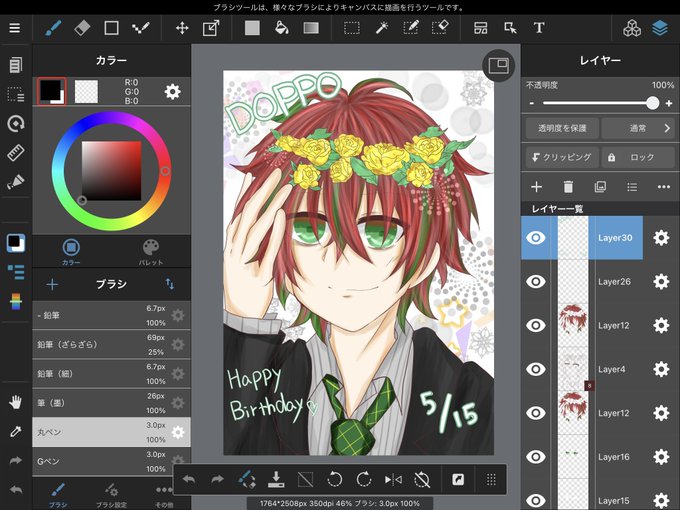Select the eyedropper tool in left sidebar
Viewport: 680px width, 510px height.
16,432
